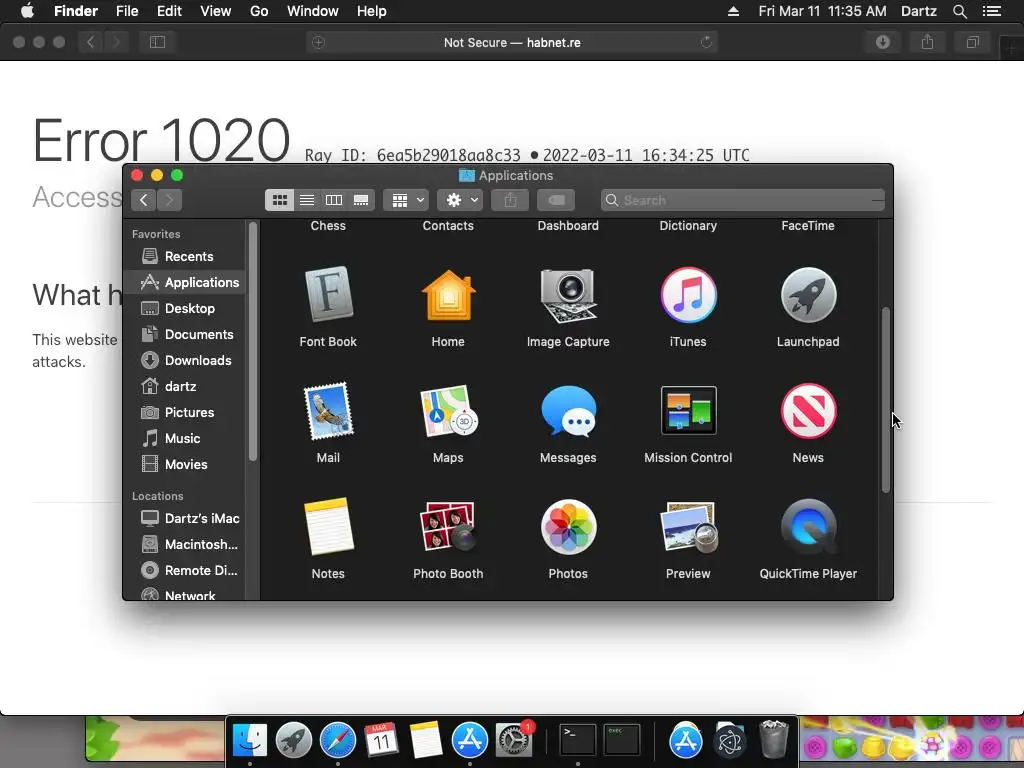Viewport: 1024px width, 768px height.
Task: Open the News app icon
Action: (808, 411)
